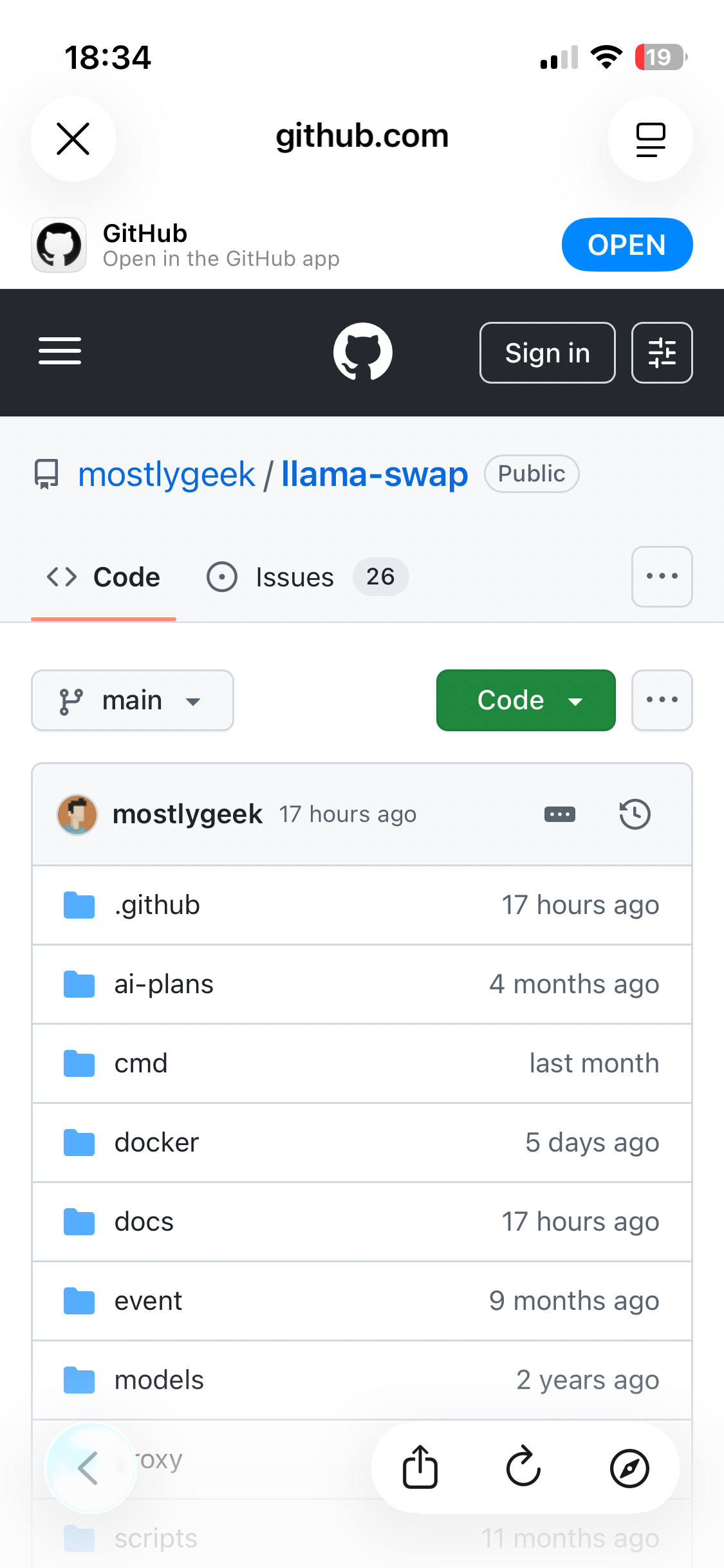Click the folder icon next to cmd
This screenshot has width=724, height=1568.
[x=79, y=1063]
